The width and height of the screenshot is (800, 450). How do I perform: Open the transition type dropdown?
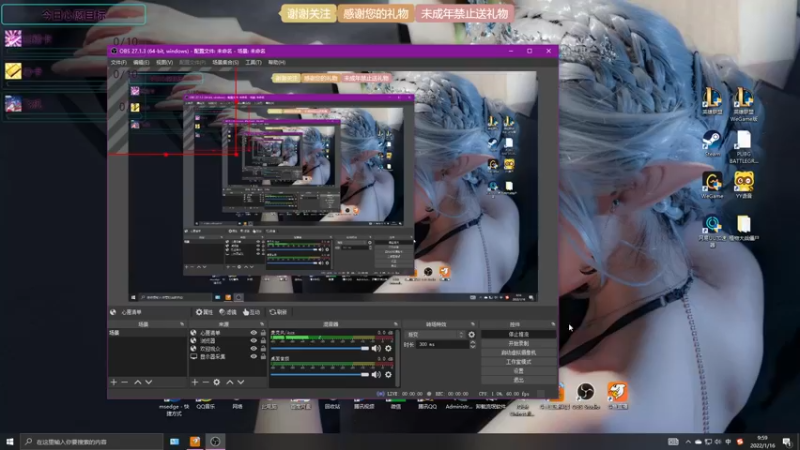(x=435, y=335)
